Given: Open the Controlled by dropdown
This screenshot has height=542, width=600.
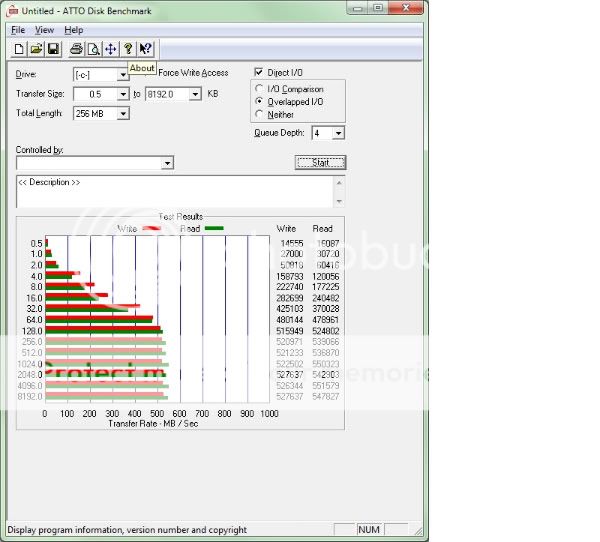Looking at the screenshot, I should pyautogui.click(x=167, y=163).
